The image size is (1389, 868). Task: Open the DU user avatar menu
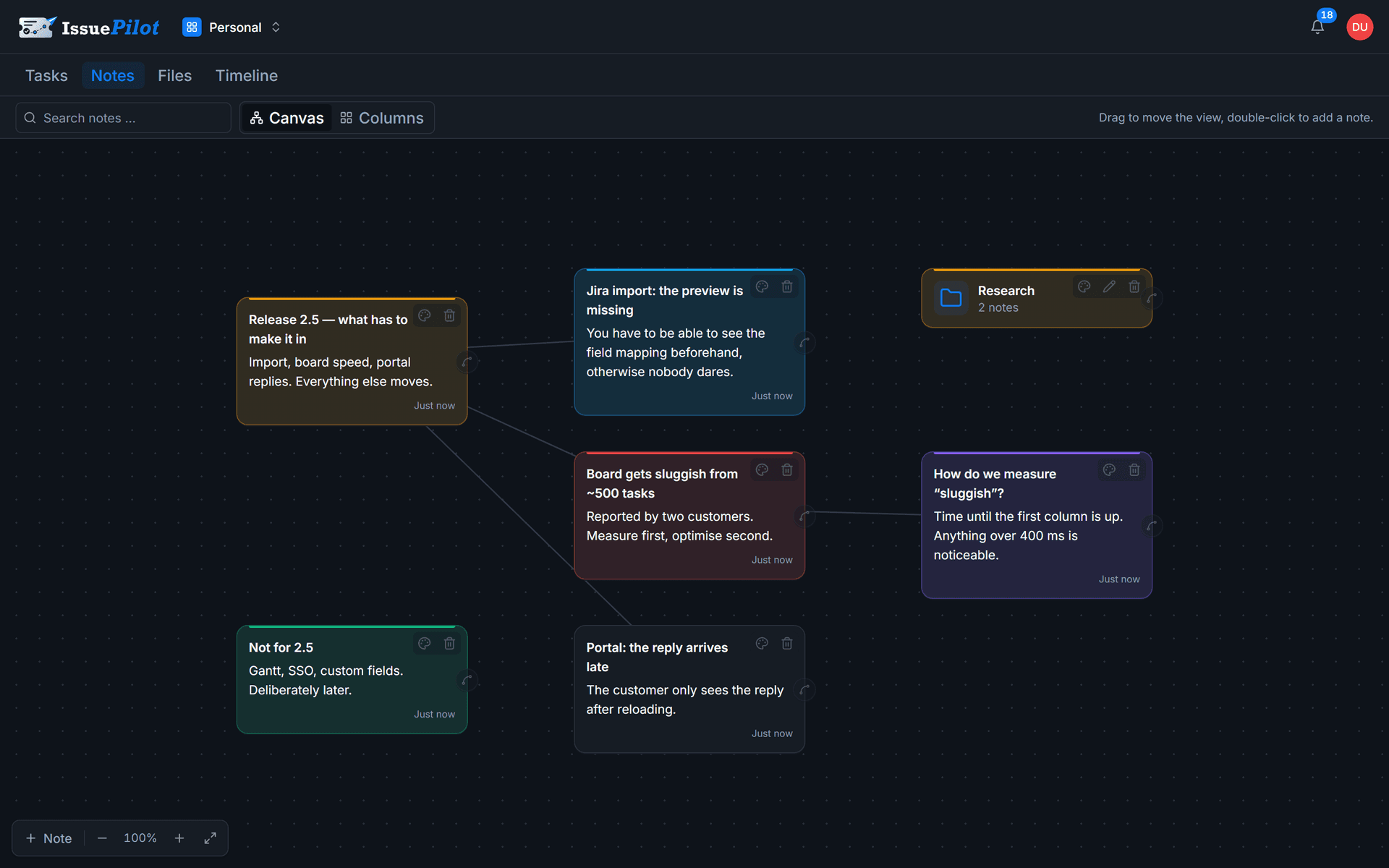coord(1359,27)
